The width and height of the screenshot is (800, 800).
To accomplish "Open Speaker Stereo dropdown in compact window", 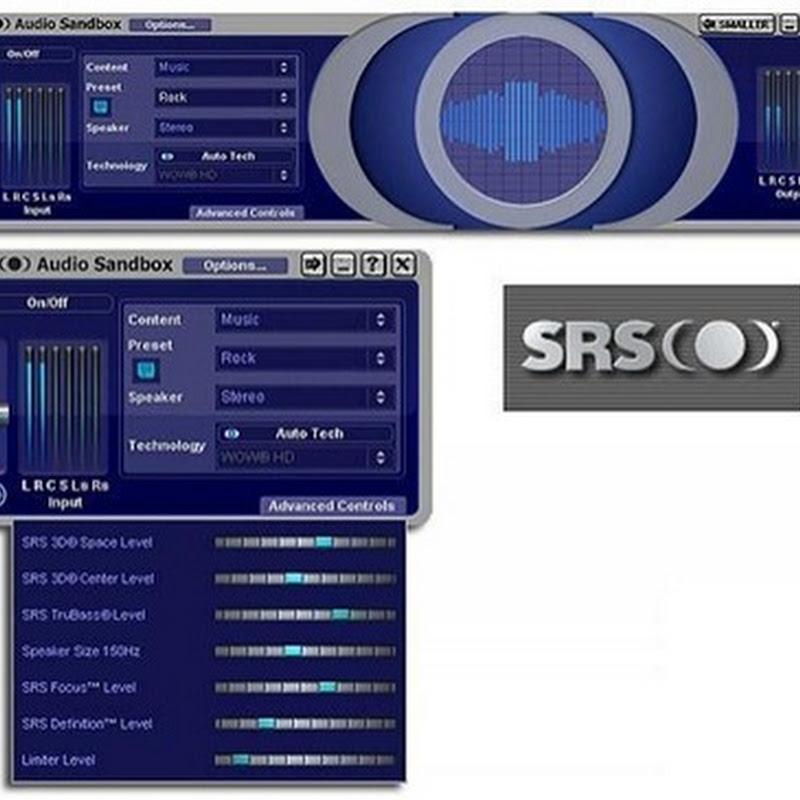I will tap(305, 397).
